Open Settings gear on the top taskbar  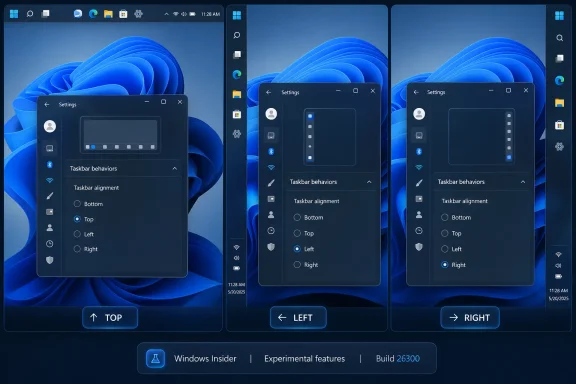tap(138, 14)
